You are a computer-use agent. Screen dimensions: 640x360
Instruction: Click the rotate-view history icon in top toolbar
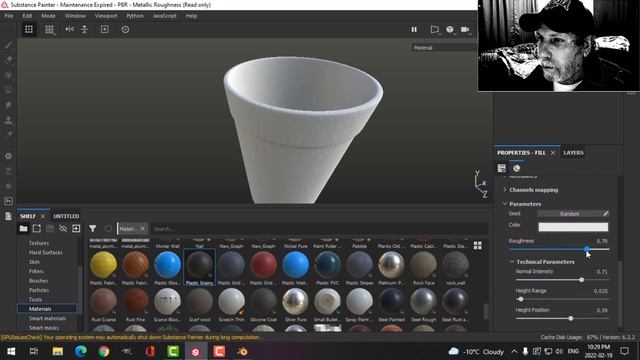(x=125, y=29)
